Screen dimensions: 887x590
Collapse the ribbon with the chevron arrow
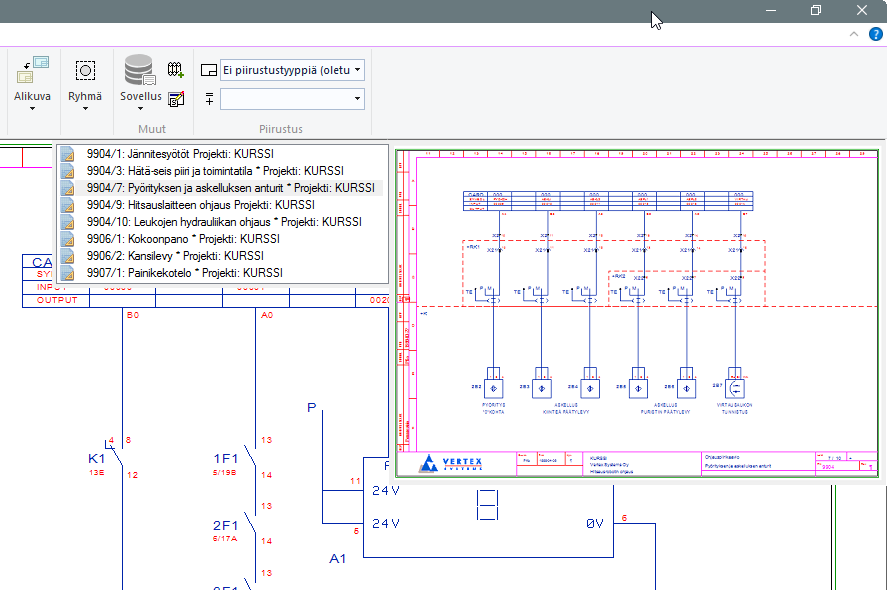(853, 34)
